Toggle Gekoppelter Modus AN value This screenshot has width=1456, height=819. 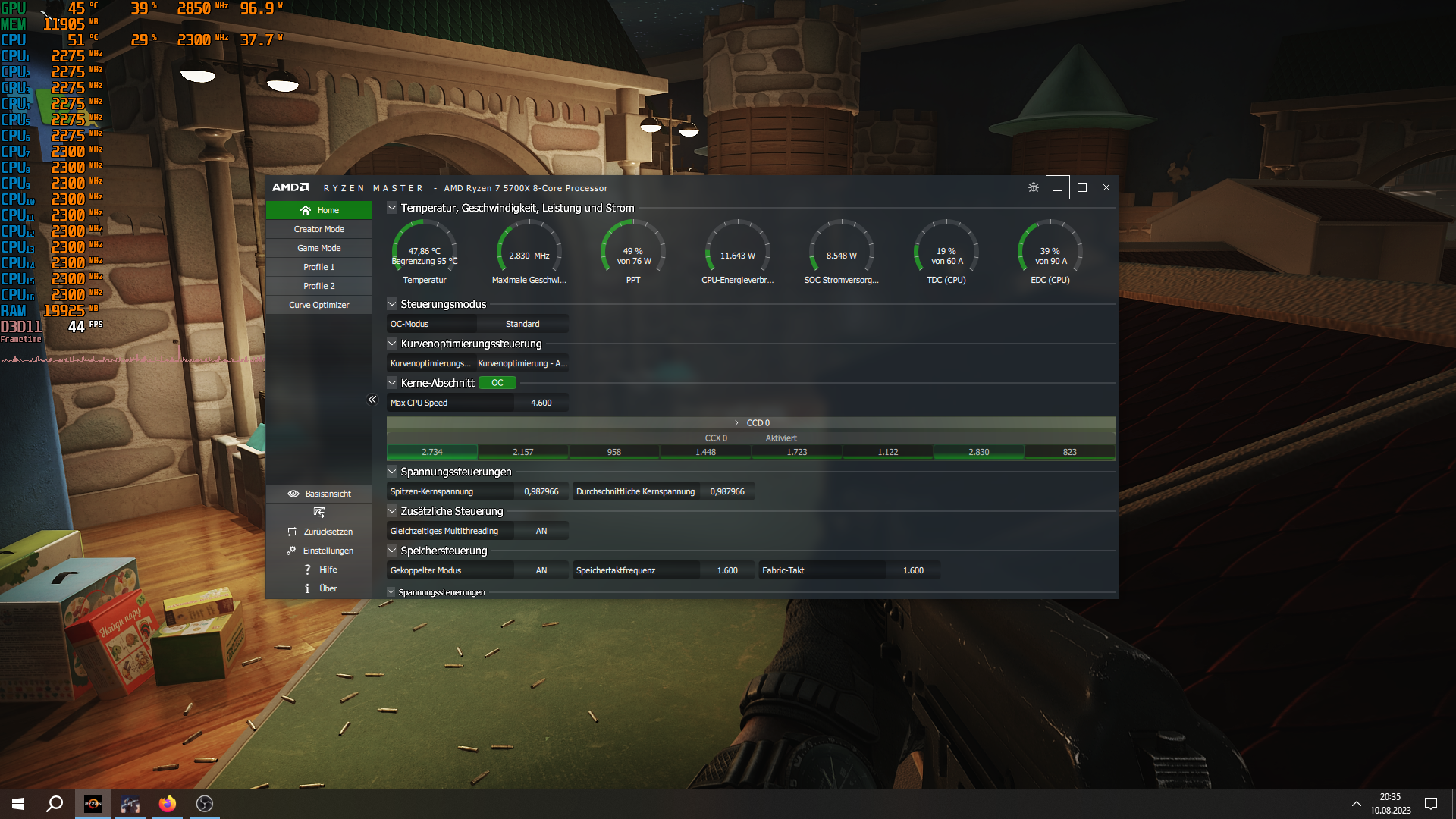point(541,570)
